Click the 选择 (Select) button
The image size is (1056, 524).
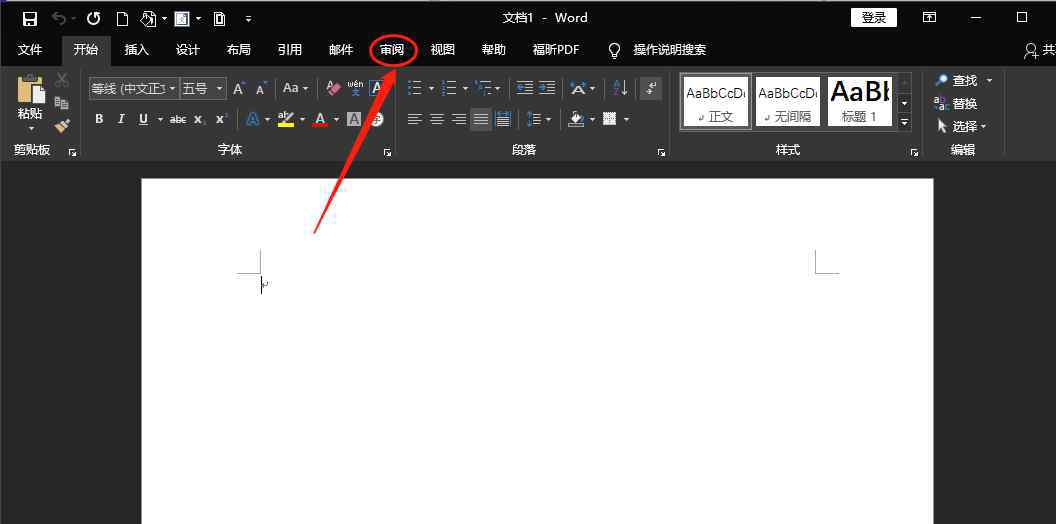point(962,127)
